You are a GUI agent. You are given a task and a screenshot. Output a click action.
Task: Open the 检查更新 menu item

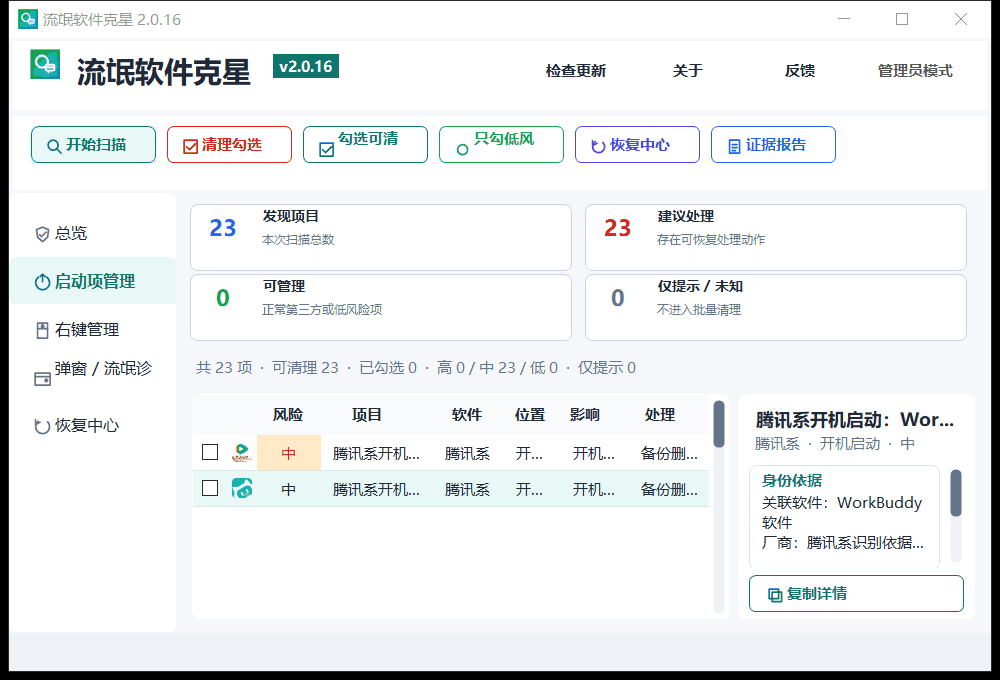pyautogui.click(x=575, y=71)
